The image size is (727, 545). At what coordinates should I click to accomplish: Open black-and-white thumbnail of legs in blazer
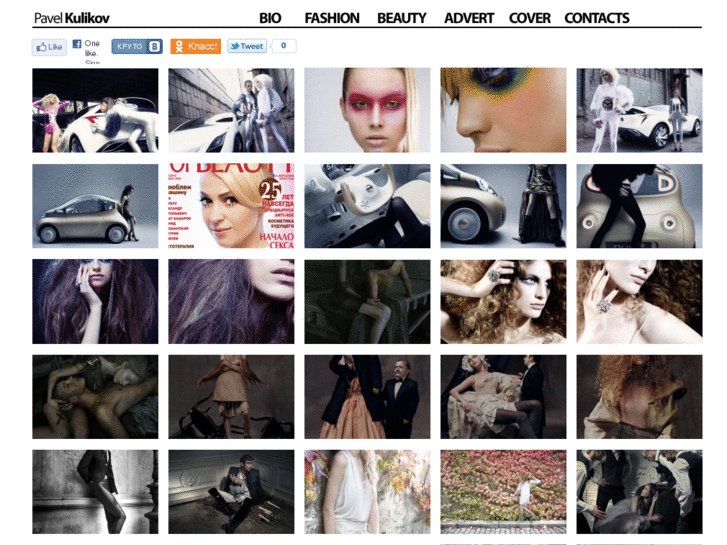coord(95,492)
